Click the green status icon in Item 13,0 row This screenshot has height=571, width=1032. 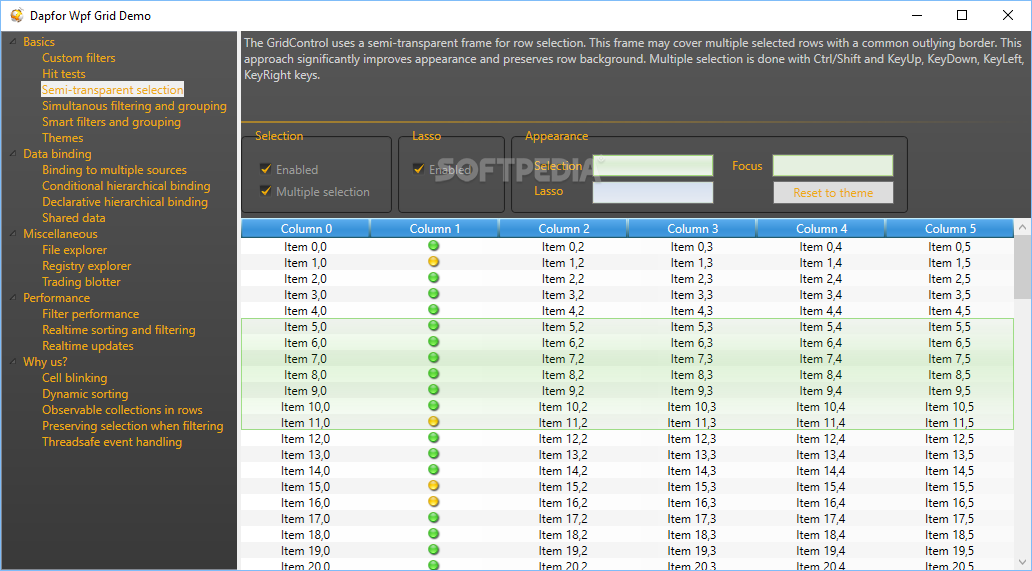point(433,454)
